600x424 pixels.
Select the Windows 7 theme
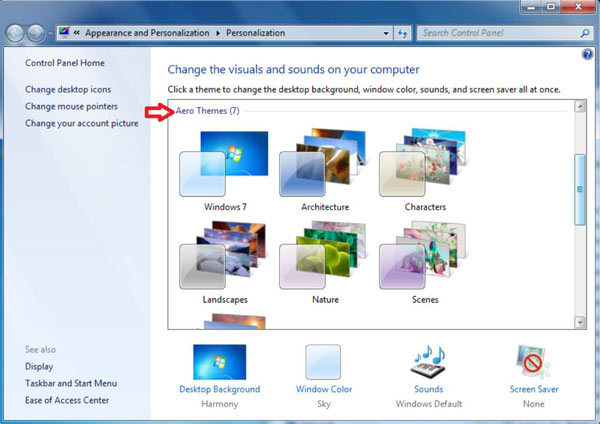point(225,171)
